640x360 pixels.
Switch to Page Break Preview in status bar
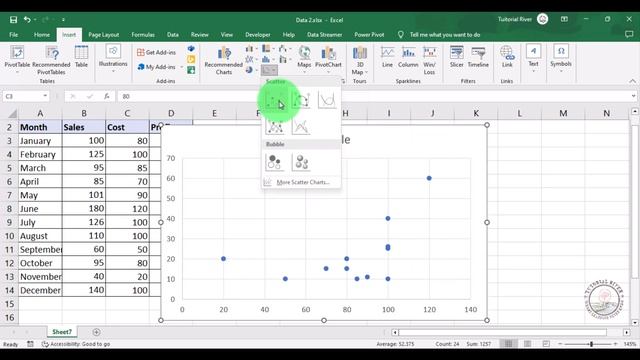(x=546, y=344)
